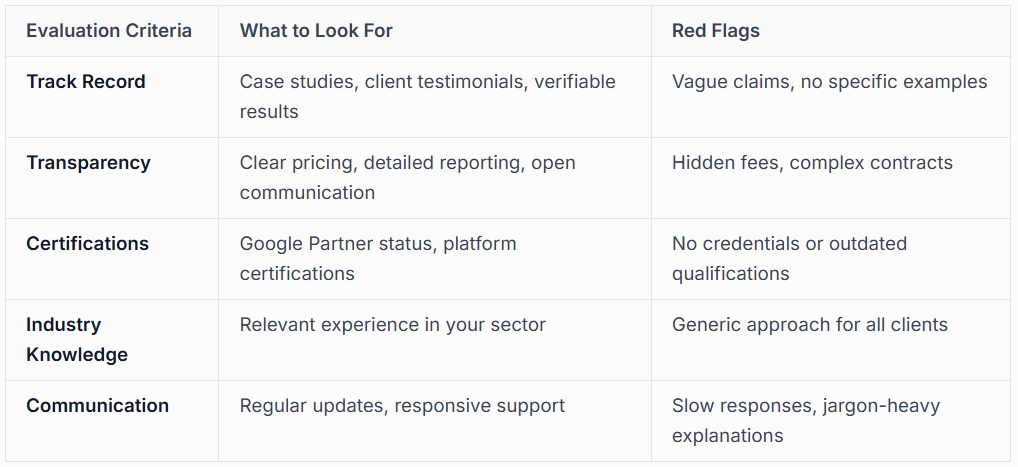The height and width of the screenshot is (467, 1018).
Task: Click the "Industry Knowledge" row label
Action: pyautogui.click(x=77, y=339)
